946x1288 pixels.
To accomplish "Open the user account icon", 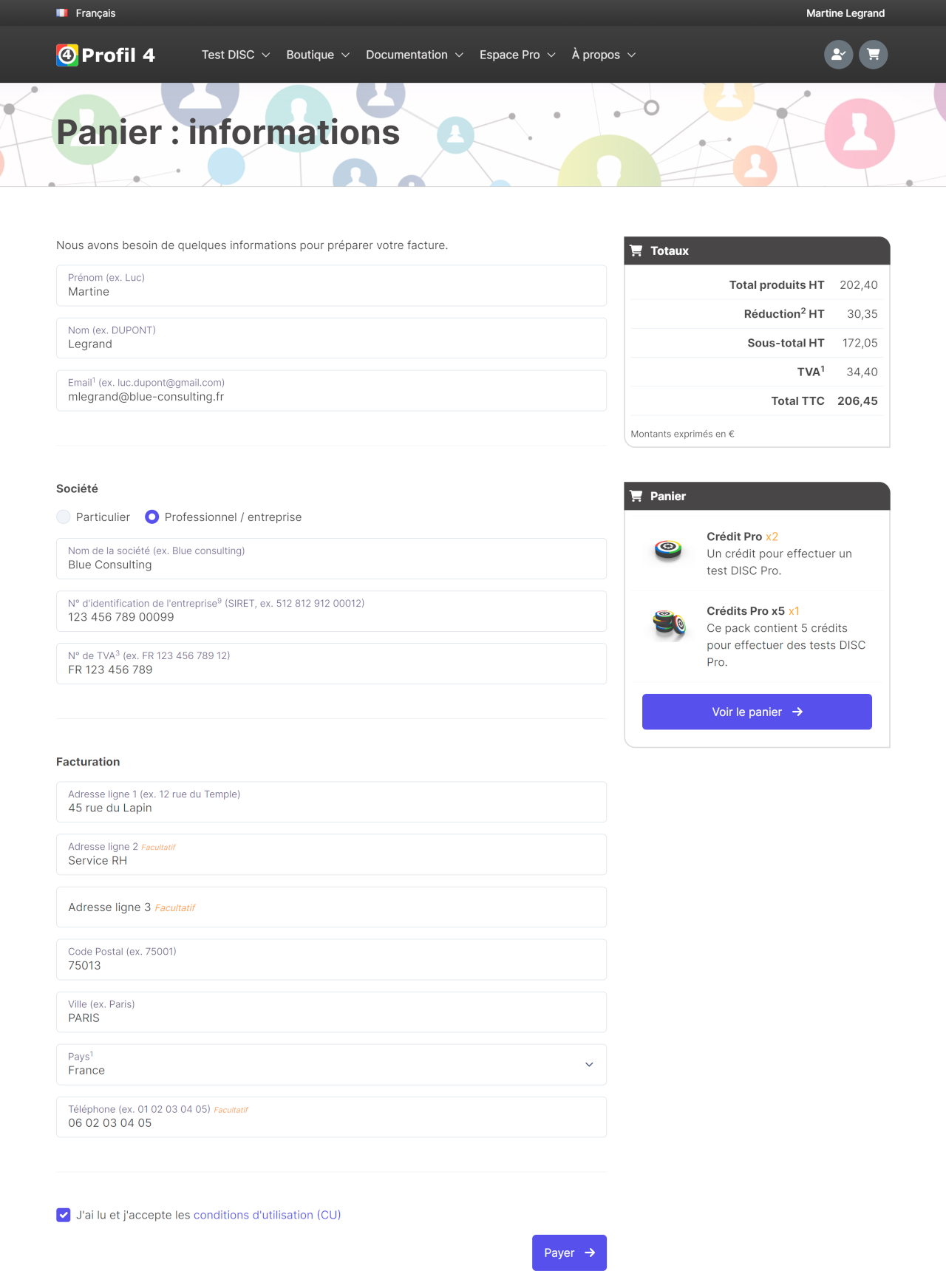I will tap(838, 55).
